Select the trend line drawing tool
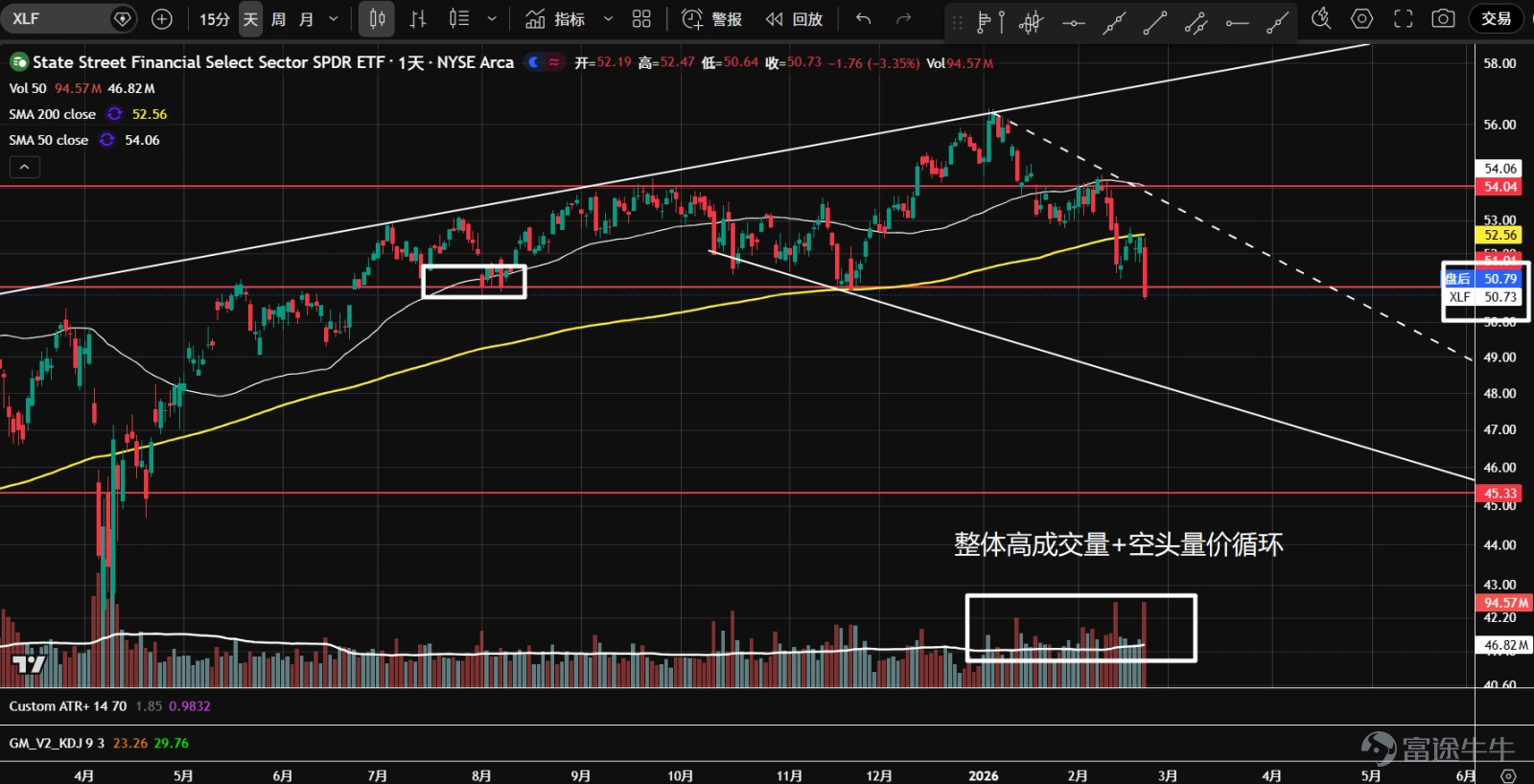This screenshot has width=1534, height=784. pos(1155,21)
